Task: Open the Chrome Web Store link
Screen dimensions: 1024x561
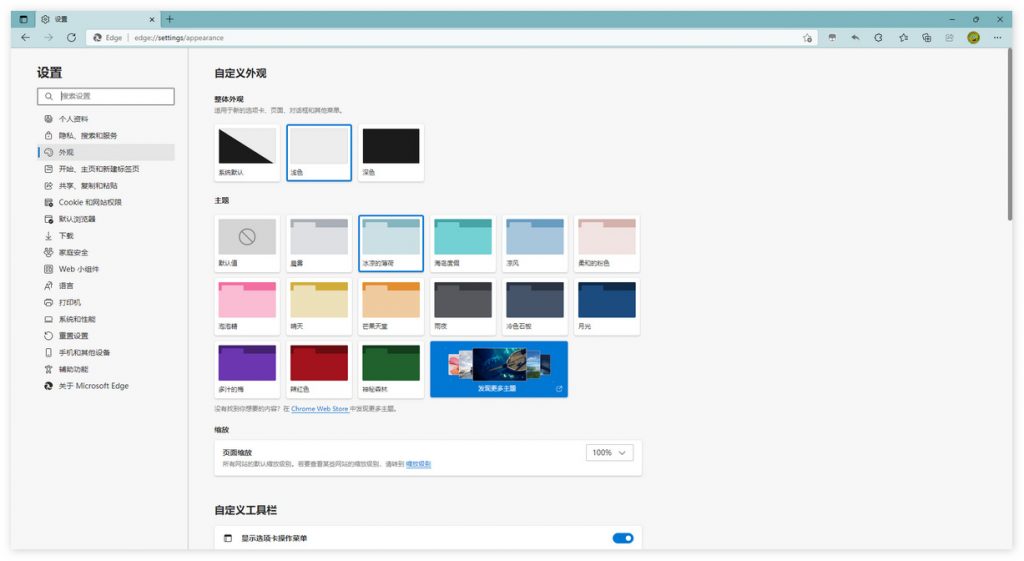Action: click(x=319, y=409)
